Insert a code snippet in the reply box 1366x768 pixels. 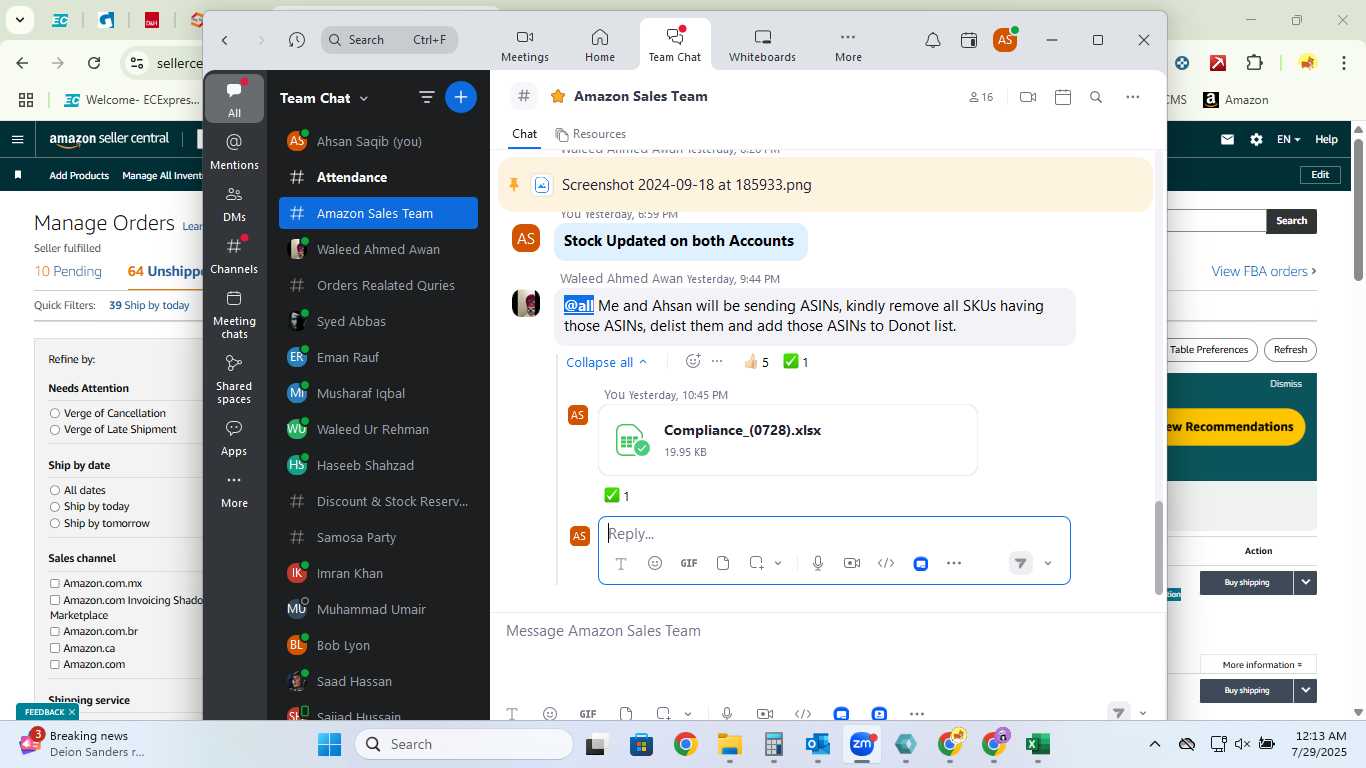[886, 563]
